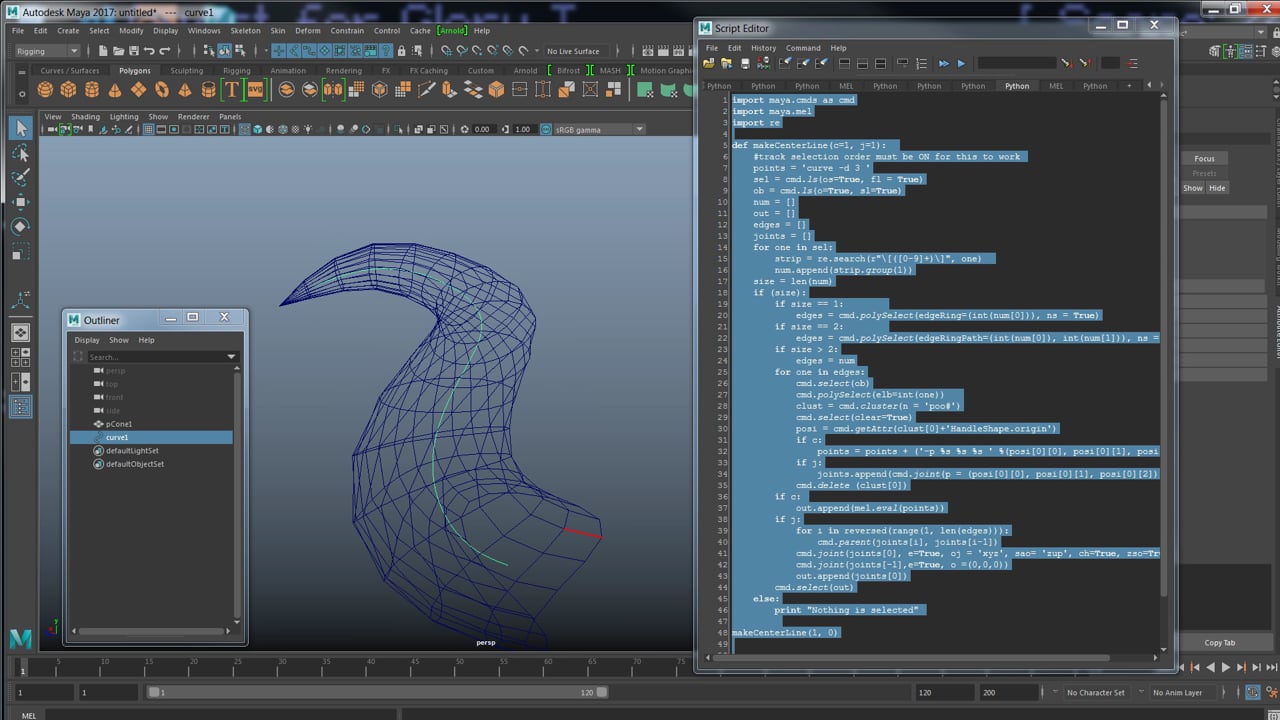Click the exposure value field 0.00
The image size is (1280, 720).
tap(483, 129)
